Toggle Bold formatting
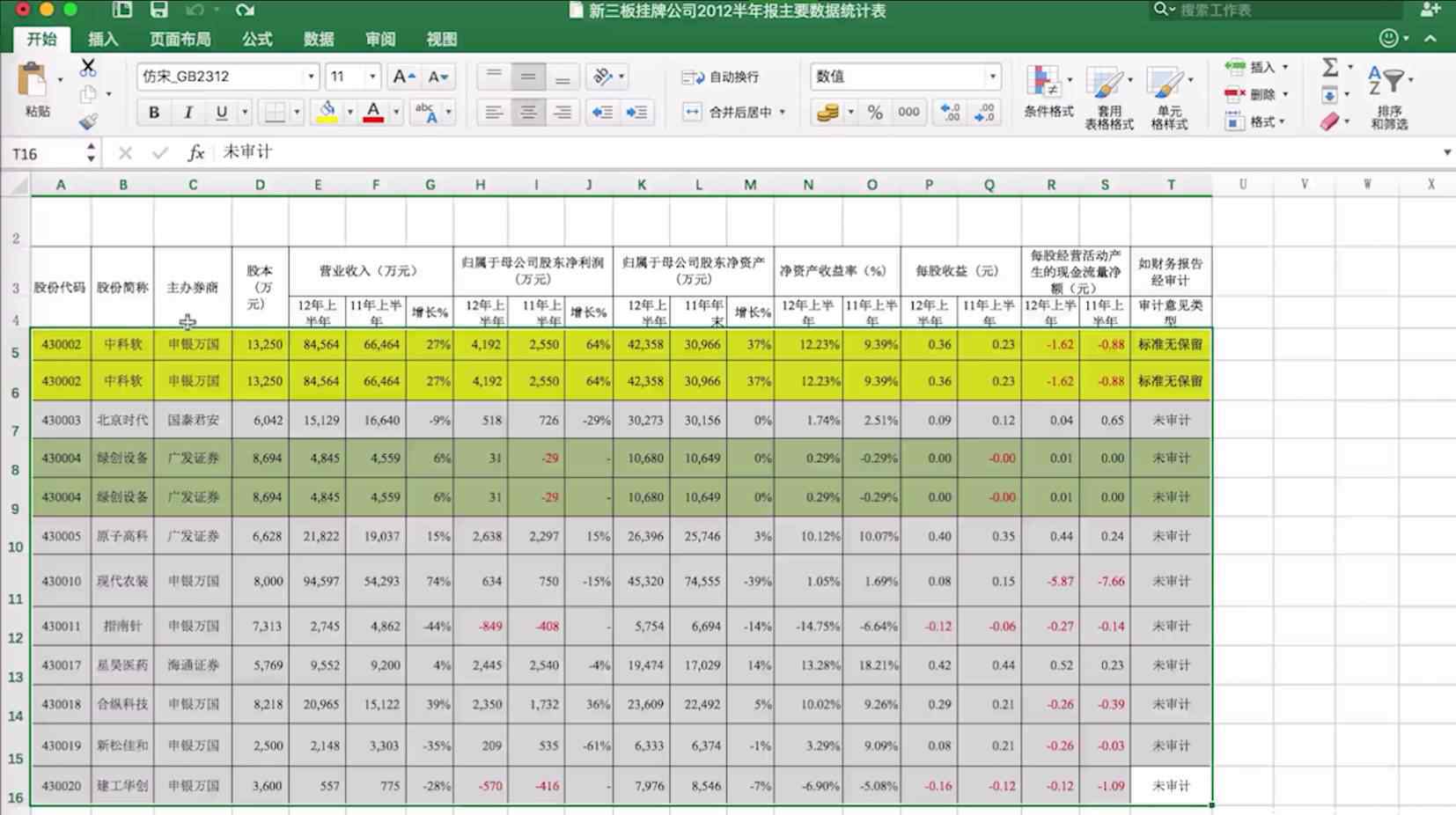Viewport: 1456px width, 815px height. [154, 112]
